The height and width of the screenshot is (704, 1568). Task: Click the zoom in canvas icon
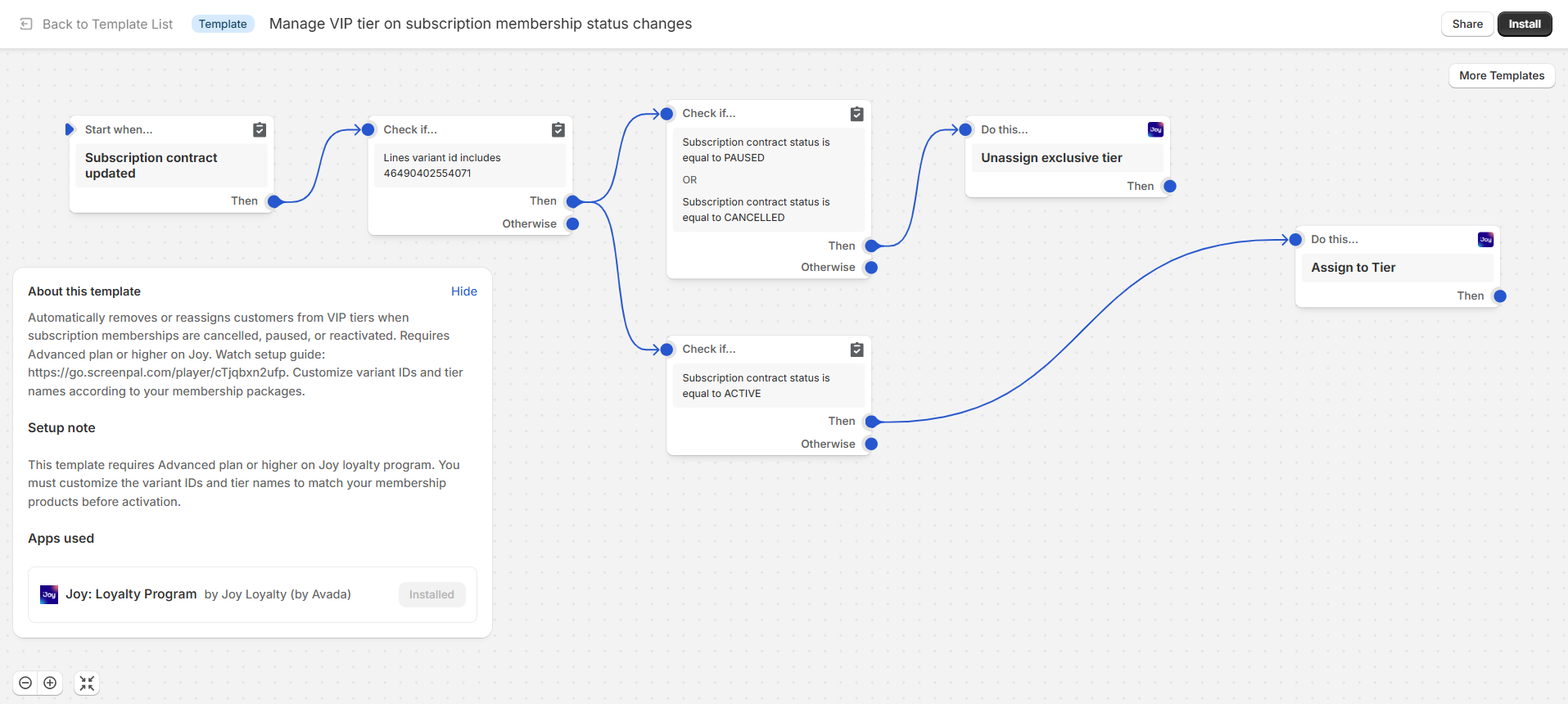pyautogui.click(x=50, y=683)
